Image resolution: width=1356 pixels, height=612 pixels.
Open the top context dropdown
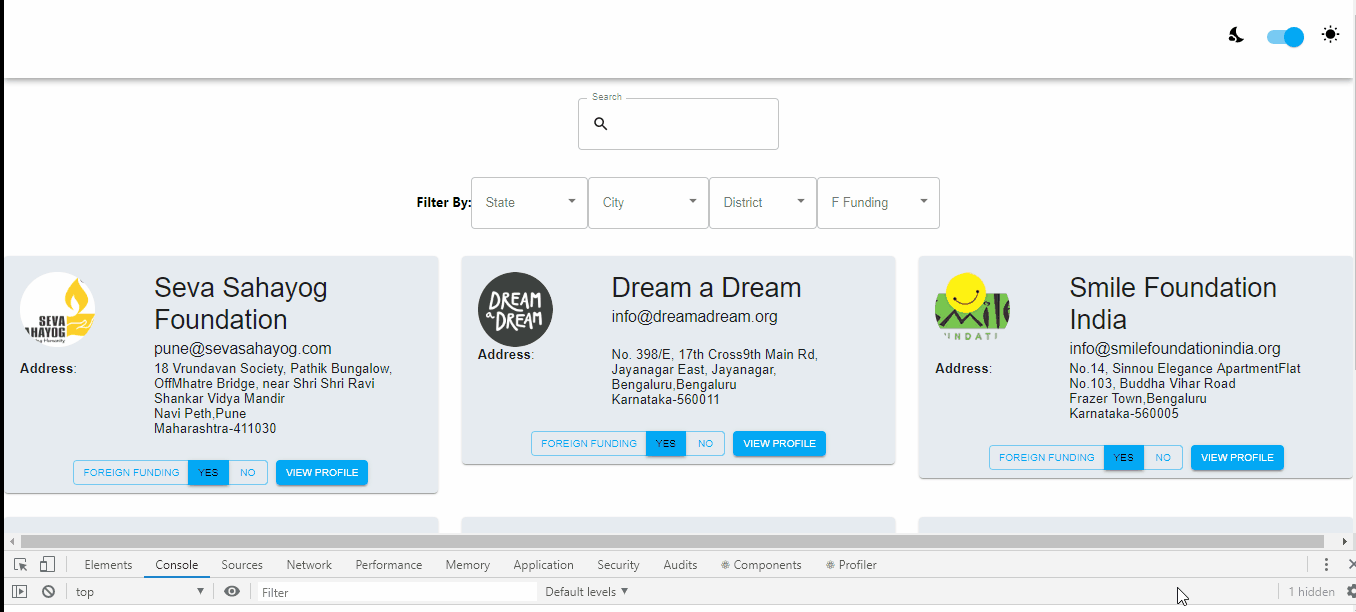[x=140, y=592]
